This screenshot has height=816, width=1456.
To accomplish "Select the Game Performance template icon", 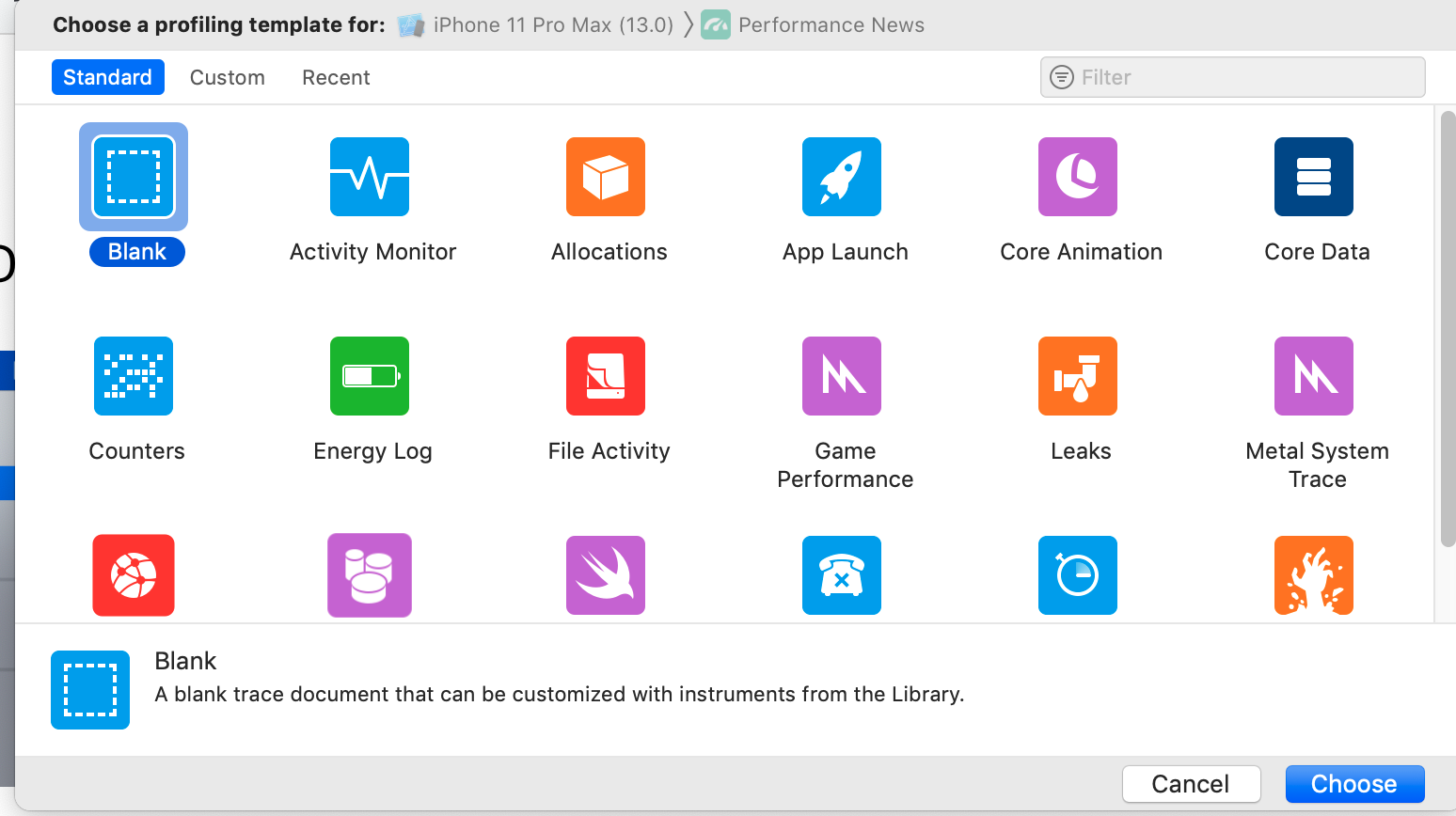I will 842,376.
